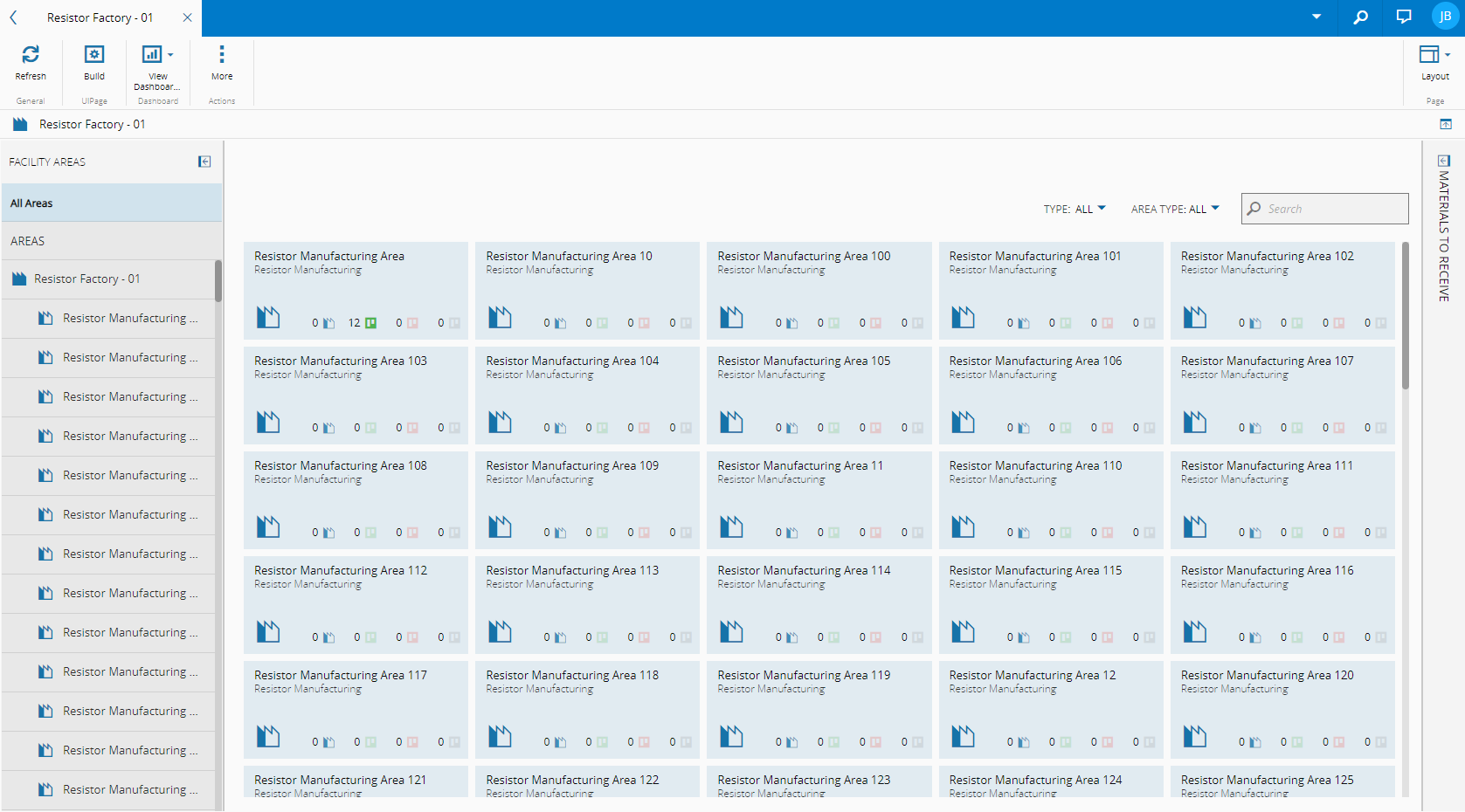
Task: Select All Areas in the sidebar
Action: (112, 203)
